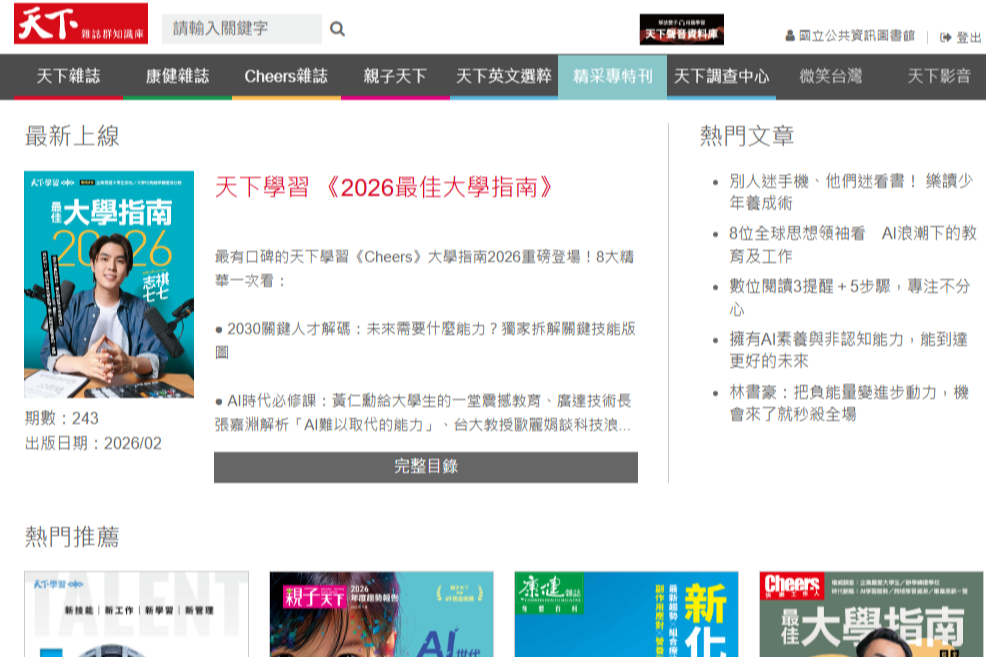
Task: Open the 康健雜誌 cover in 熱門推薦
Action: (x=626, y=614)
